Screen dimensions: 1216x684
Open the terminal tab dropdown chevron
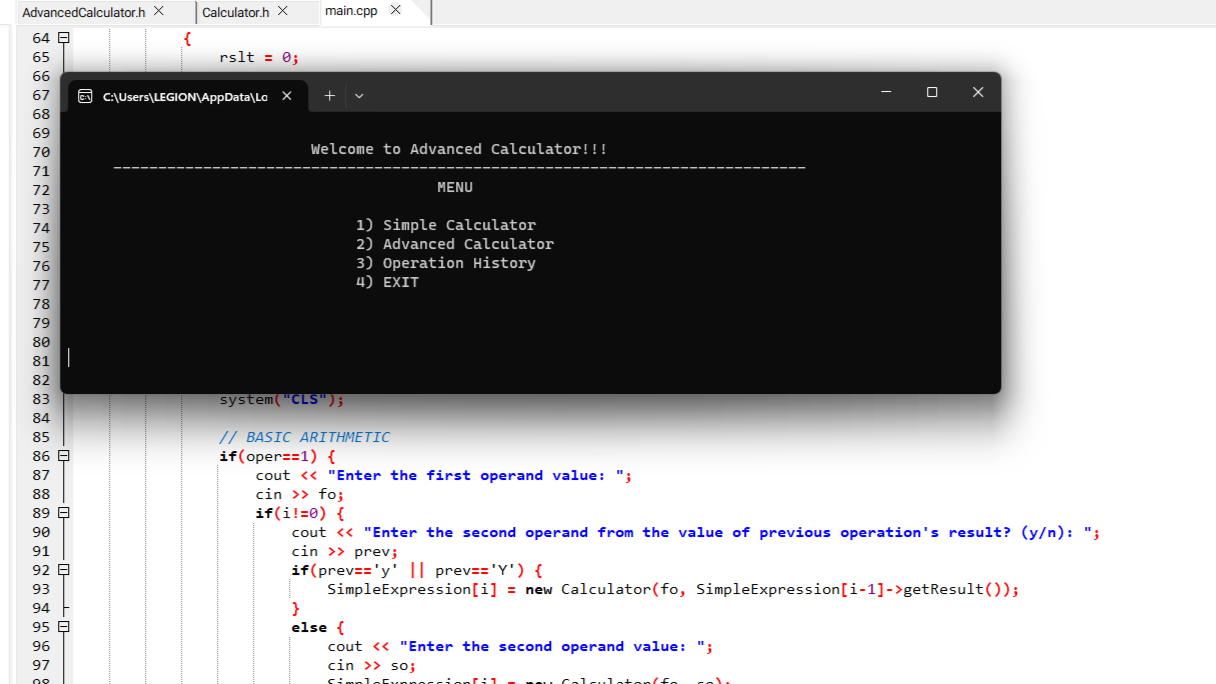tap(359, 96)
